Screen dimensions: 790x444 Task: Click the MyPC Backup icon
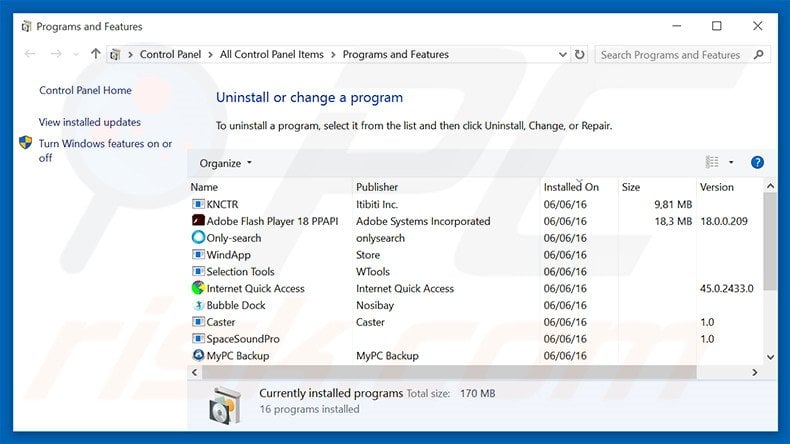tap(198, 355)
